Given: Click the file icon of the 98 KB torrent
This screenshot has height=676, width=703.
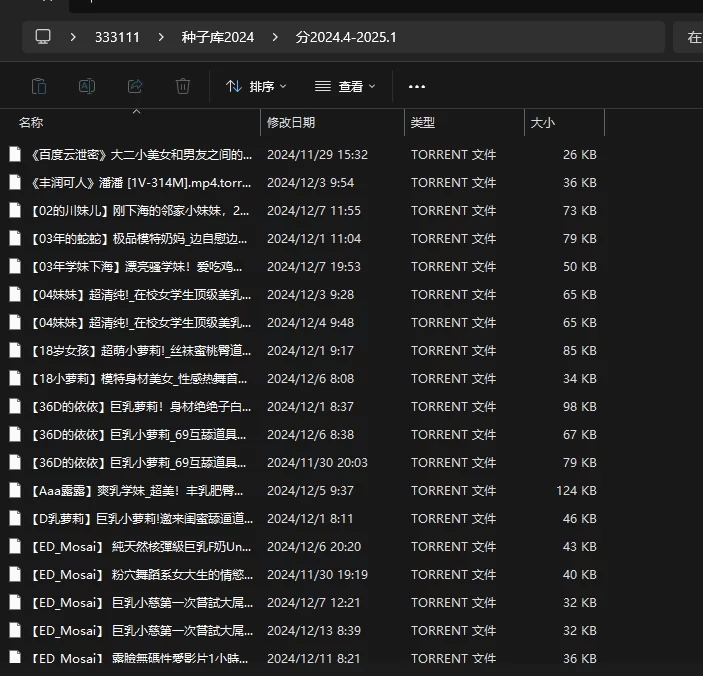Looking at the screenshot, I should pyautogui.click(x=15, y=407).
